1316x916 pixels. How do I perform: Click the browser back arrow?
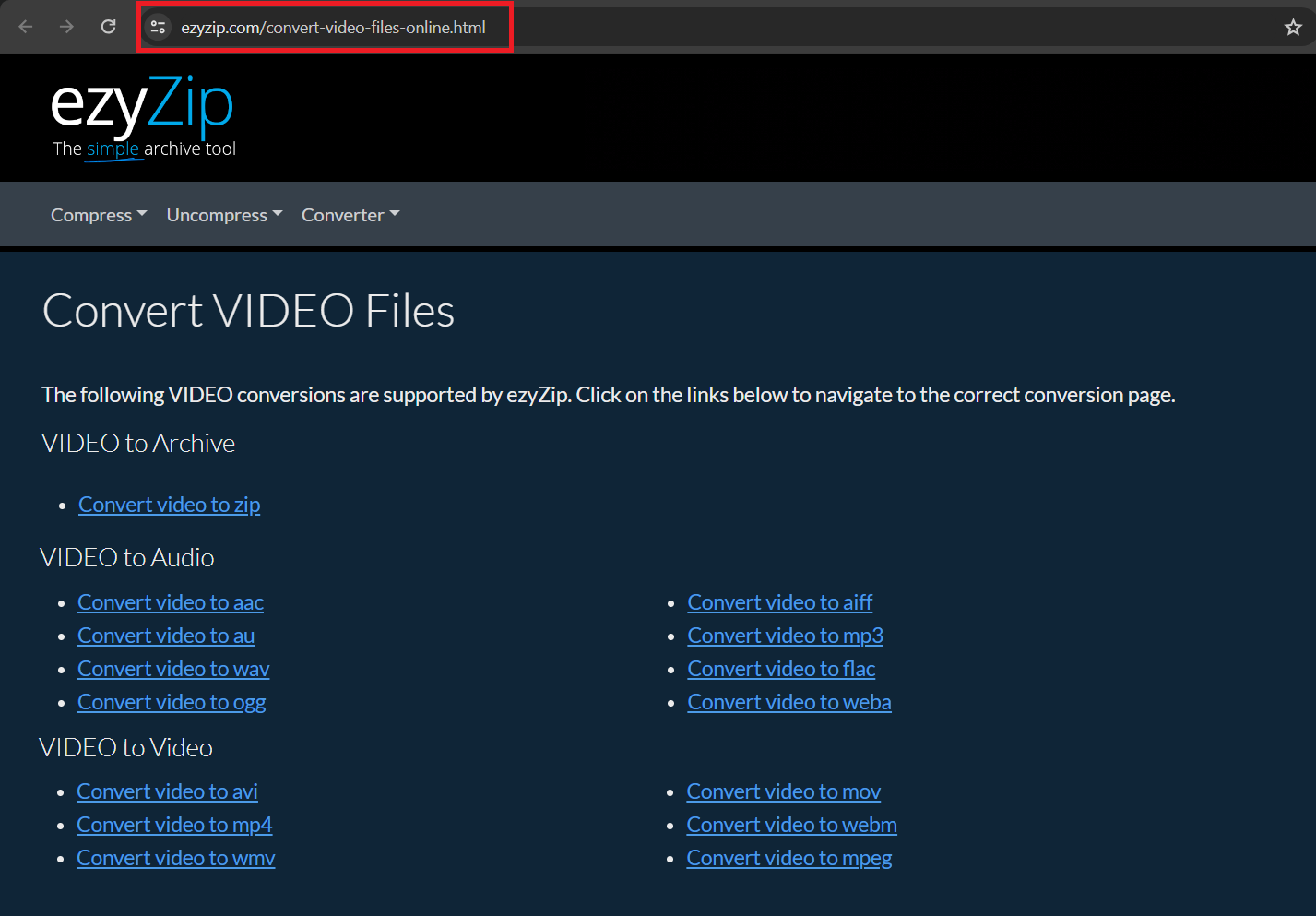(x=26, y=27)
